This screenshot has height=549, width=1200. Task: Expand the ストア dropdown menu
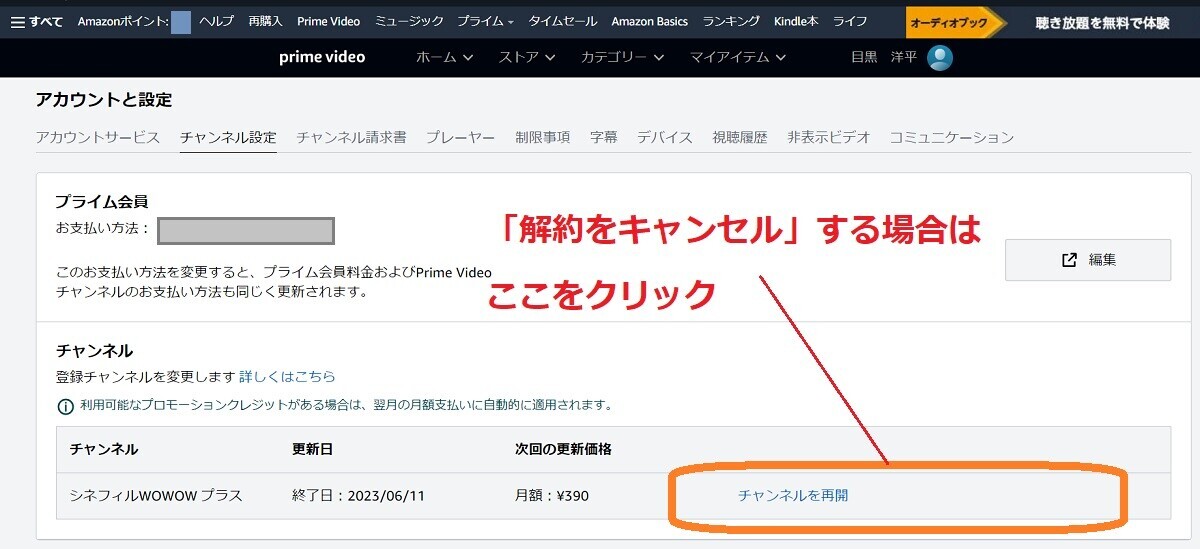527,58
